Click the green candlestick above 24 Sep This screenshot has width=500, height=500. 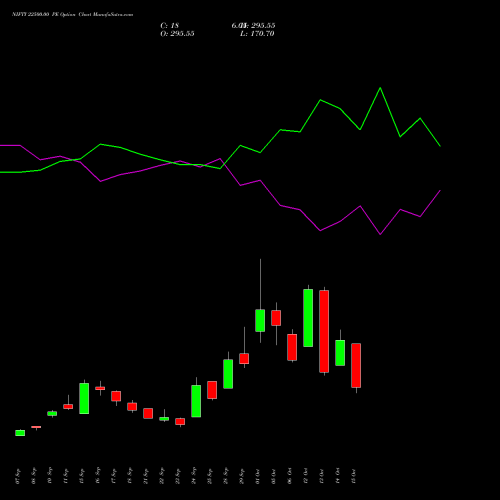pyautogui.click(x=196, y=401)
